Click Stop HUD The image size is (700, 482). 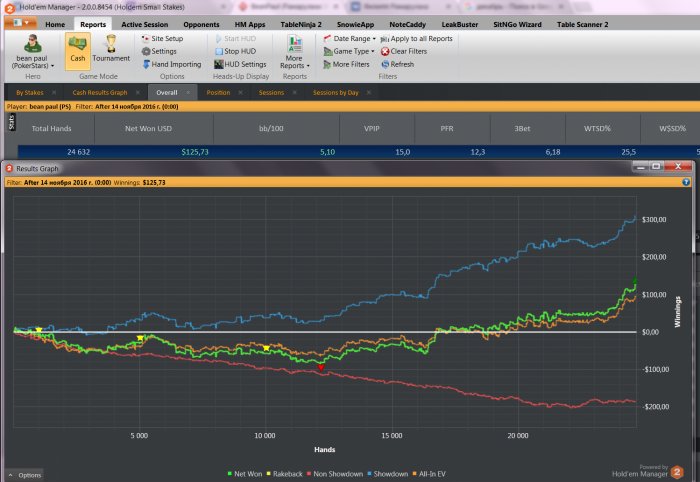[237, 51]
